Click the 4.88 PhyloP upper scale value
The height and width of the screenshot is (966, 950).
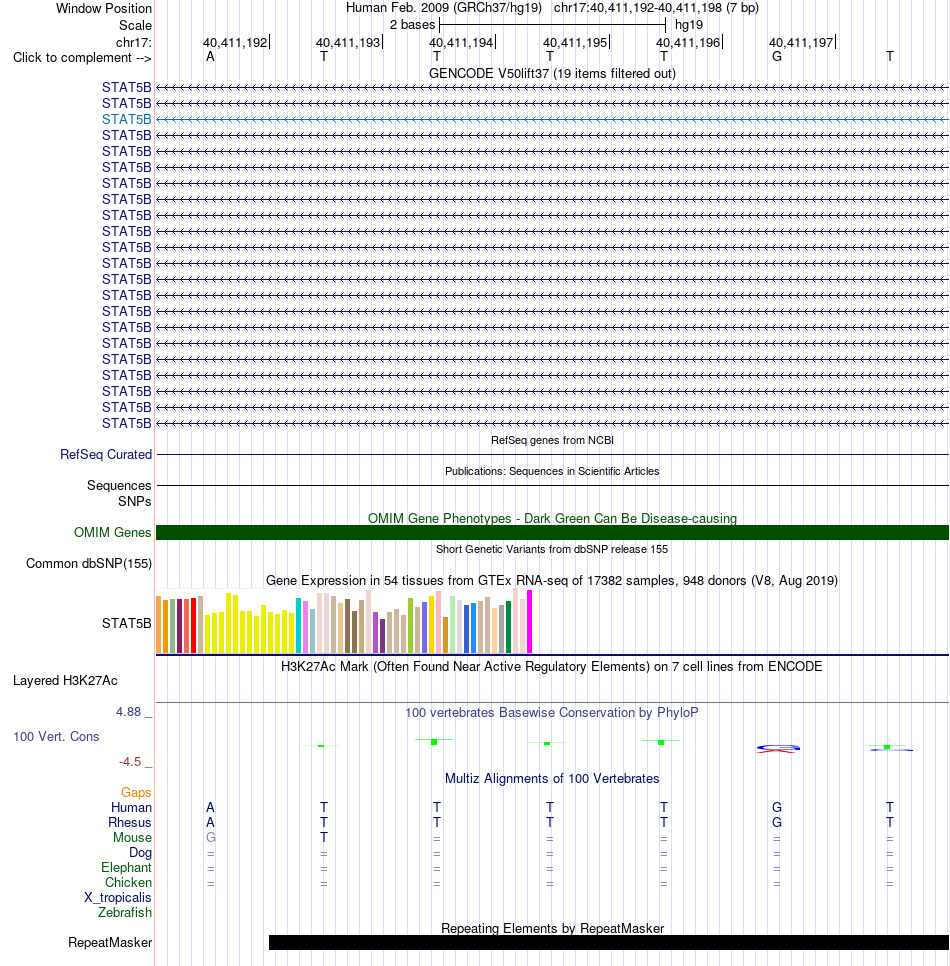tap(129, 712)
